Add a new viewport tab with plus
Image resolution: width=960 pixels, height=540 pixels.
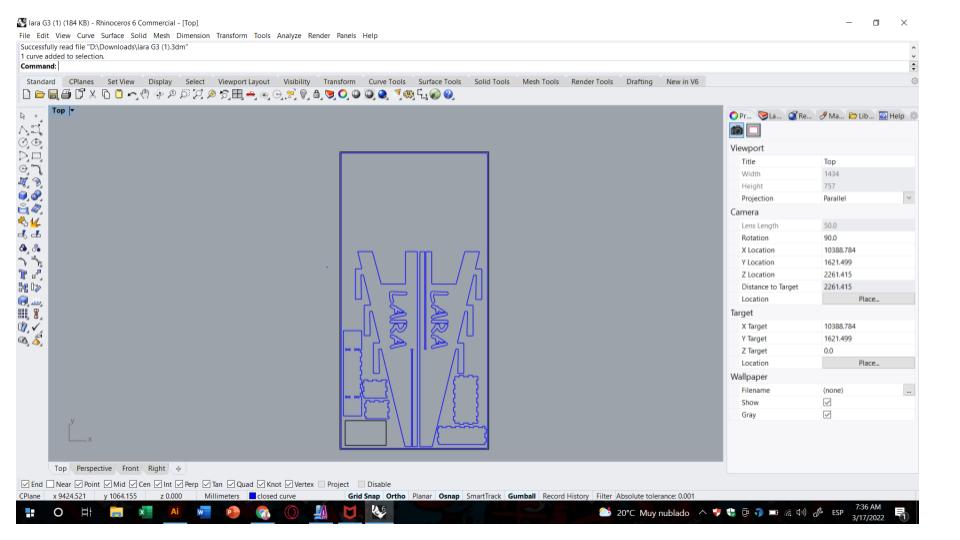tap(178, 468)
